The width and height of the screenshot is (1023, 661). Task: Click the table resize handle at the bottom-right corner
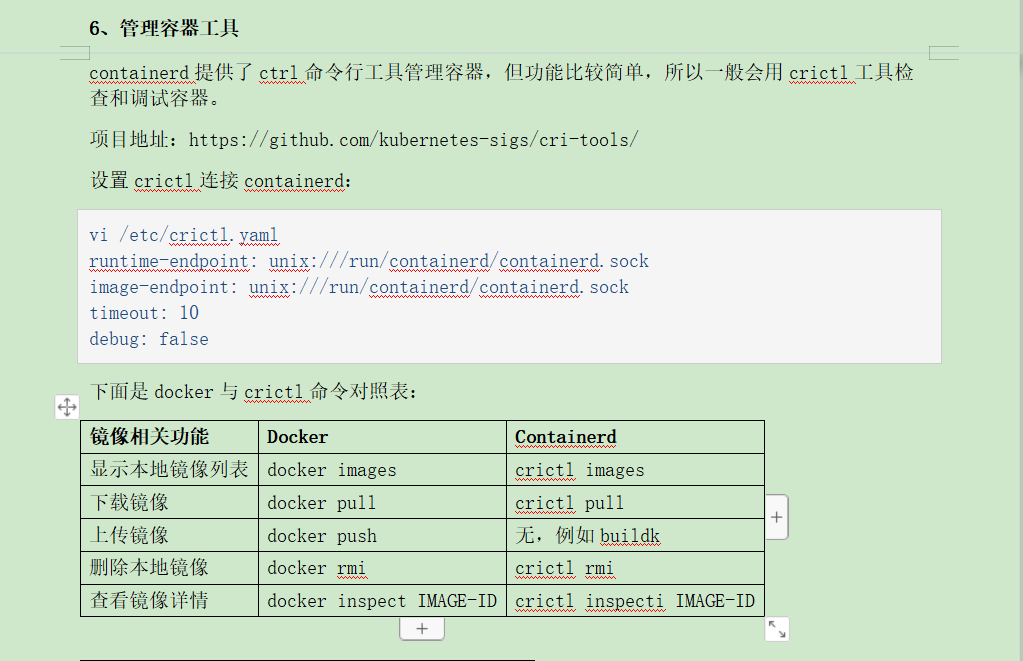[776, 629]
